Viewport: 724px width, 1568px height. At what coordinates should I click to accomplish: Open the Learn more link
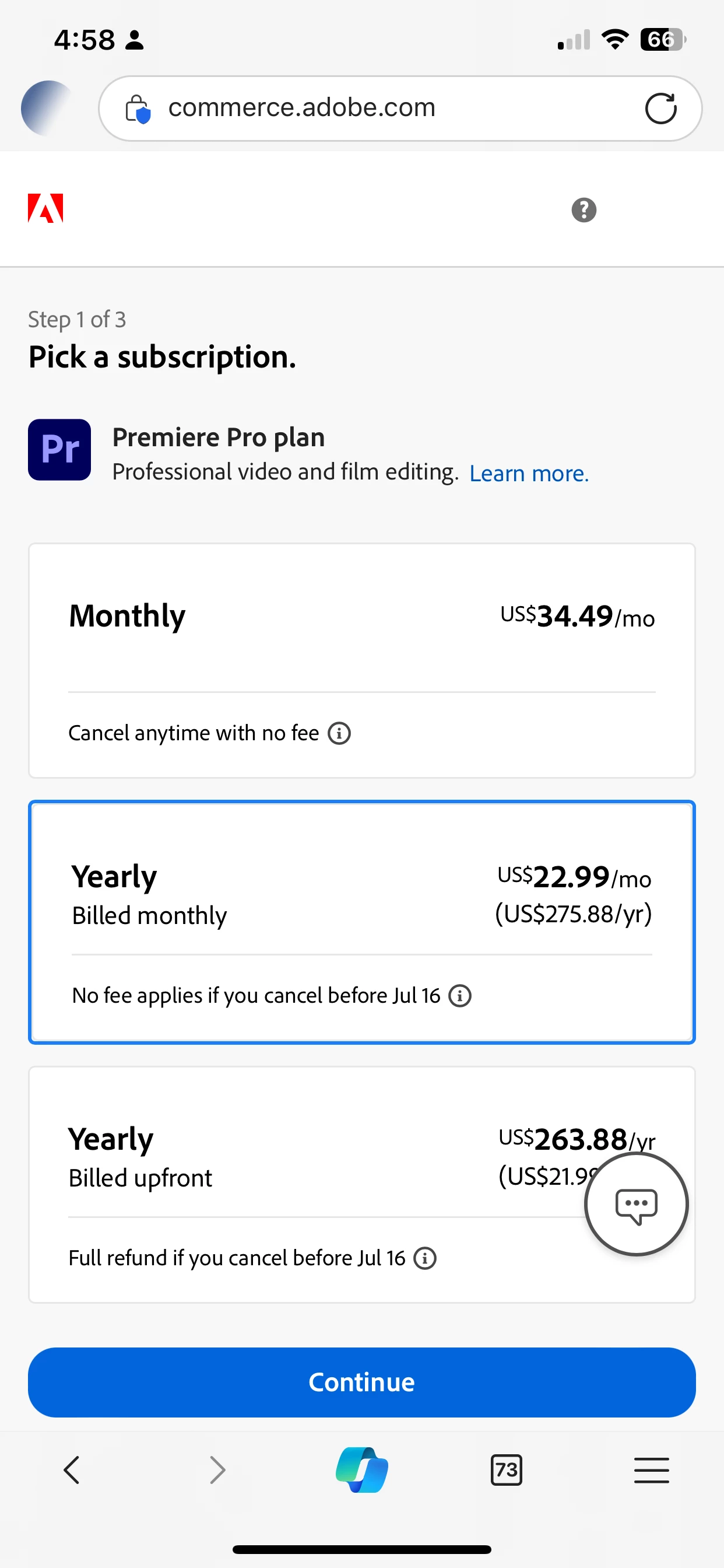pyautogui.click(x=529, y=474)
